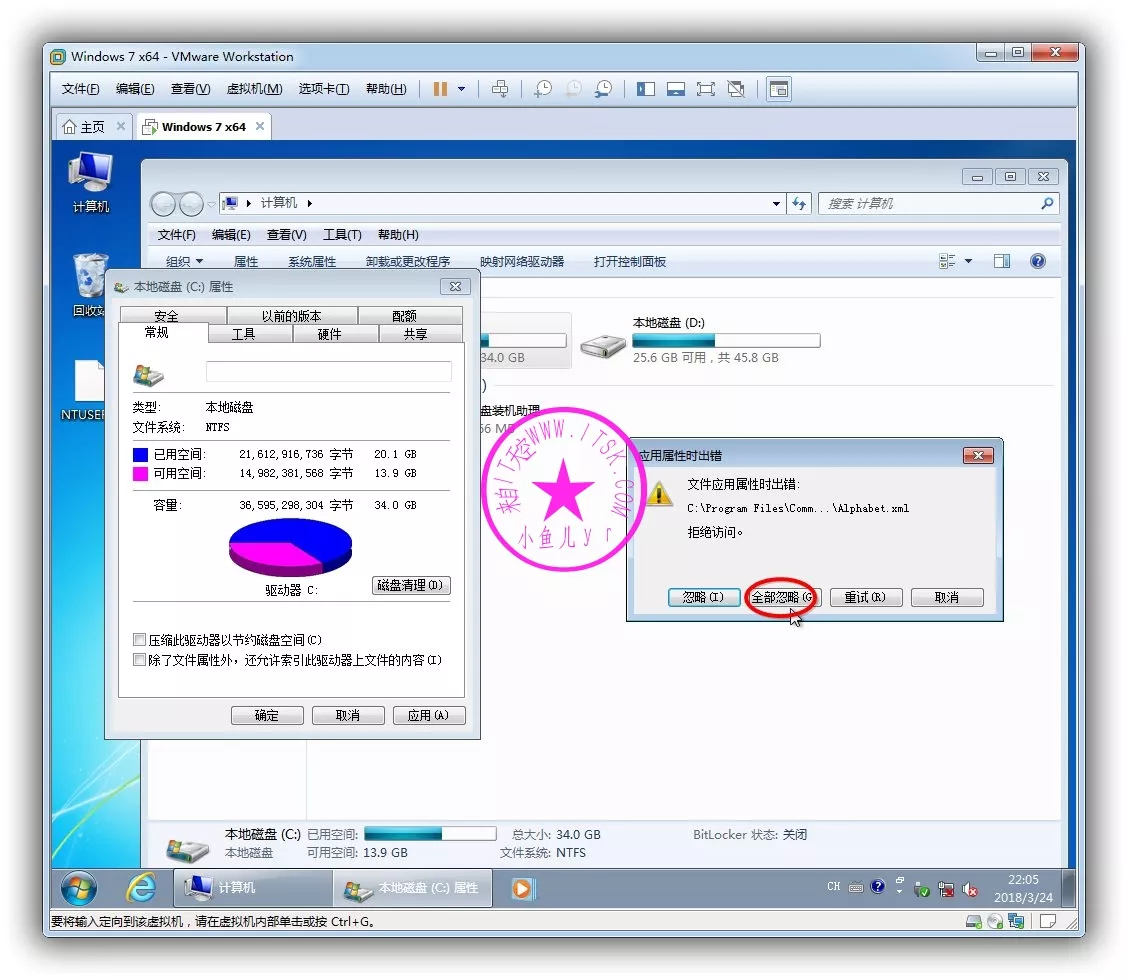This screenshot has width=1128, height=980.
Task: Click the Send Ctrl+Alt+Del toolbar icon
Action: click(500, 89)
